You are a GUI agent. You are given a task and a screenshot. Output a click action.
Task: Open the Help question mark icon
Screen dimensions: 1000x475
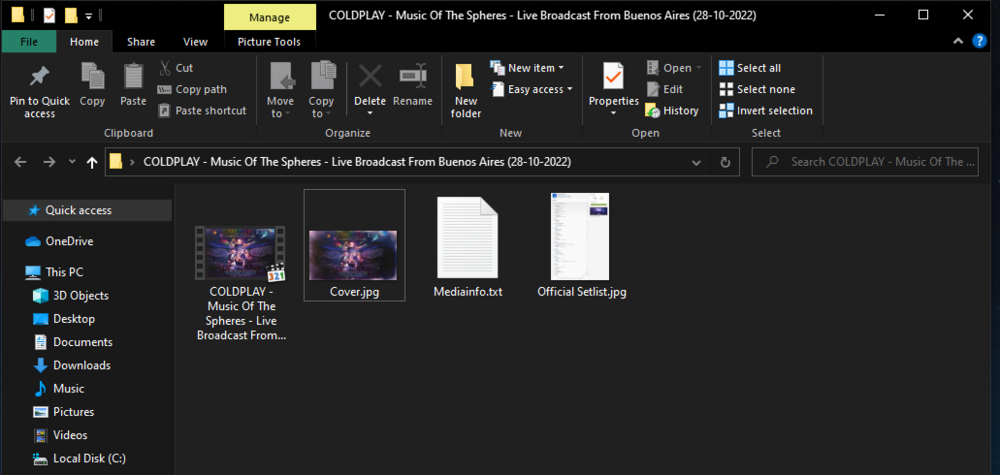pos(979,41)
